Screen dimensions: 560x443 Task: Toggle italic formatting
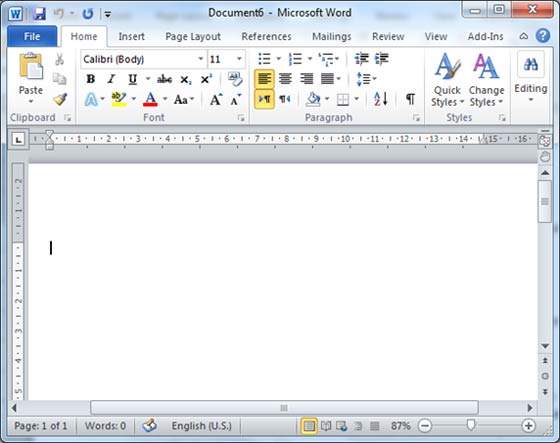[x=111, y=79]
